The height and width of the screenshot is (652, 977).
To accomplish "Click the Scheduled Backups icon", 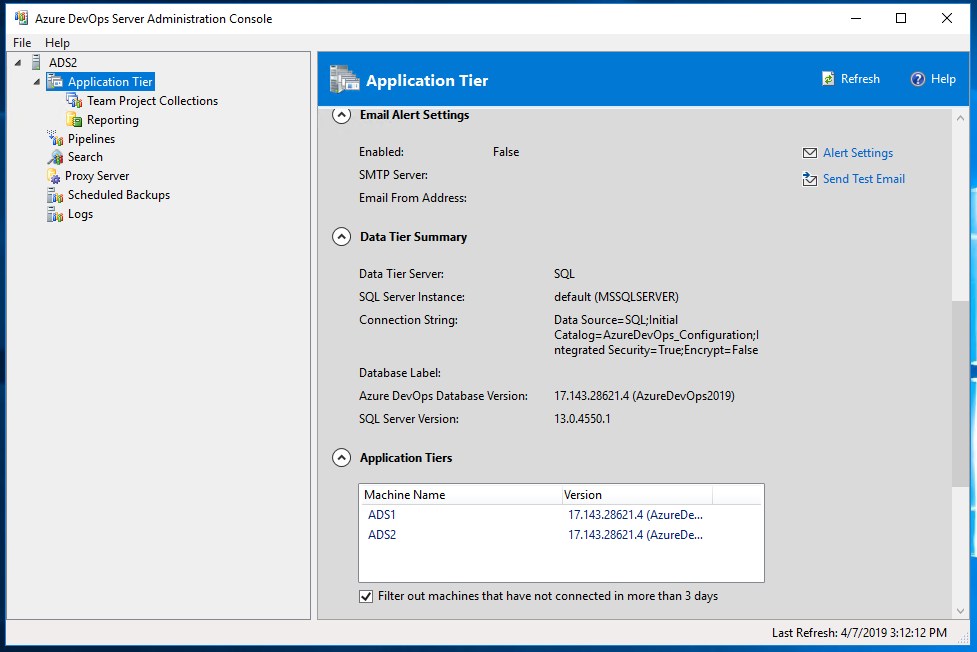I will pos(55,195).
